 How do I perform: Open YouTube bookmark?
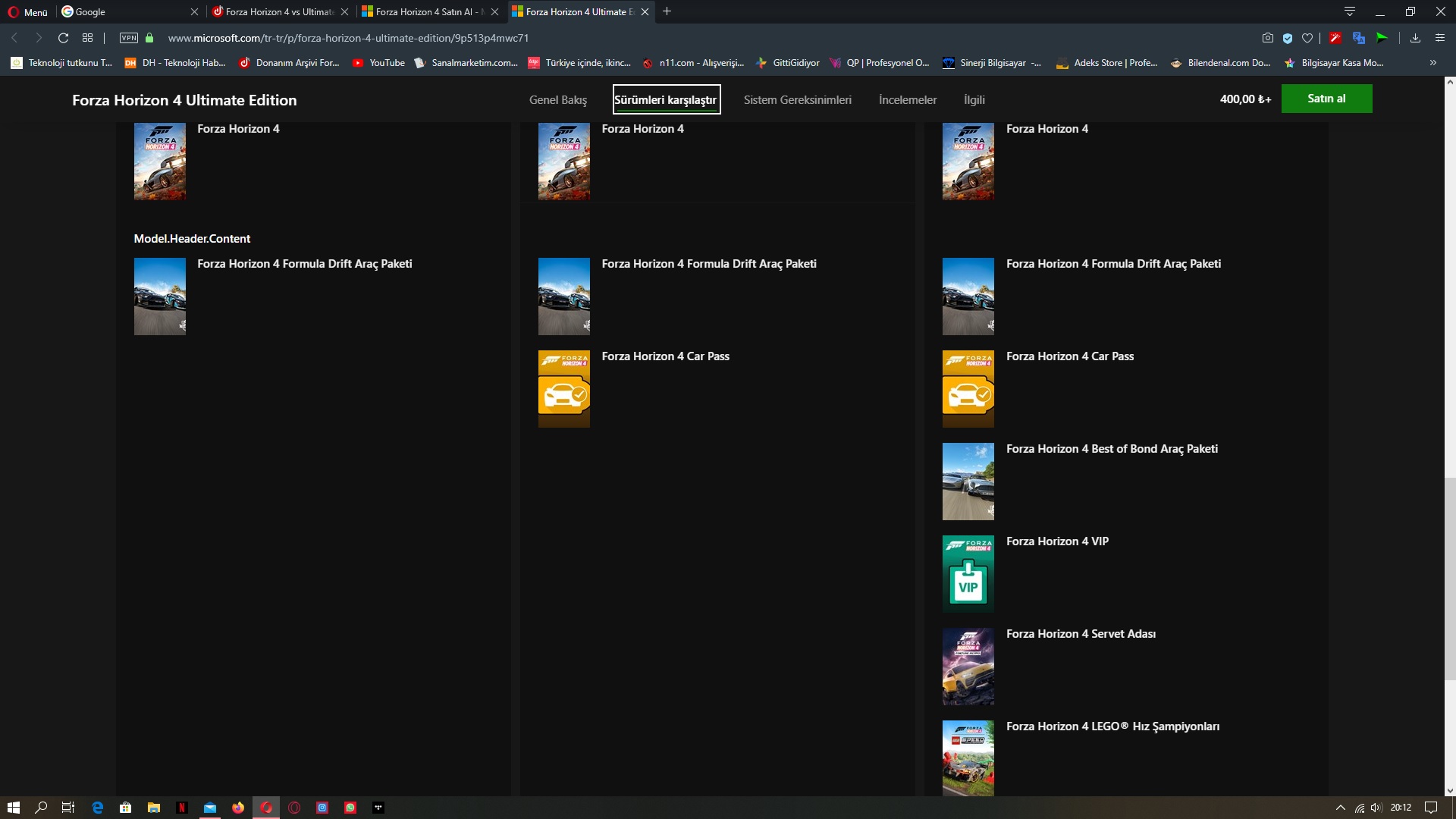click(x=378, y=63)
